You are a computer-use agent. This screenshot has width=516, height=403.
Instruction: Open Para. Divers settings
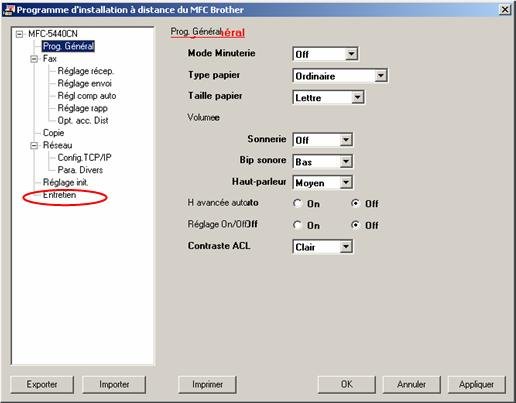click(80, 170)
